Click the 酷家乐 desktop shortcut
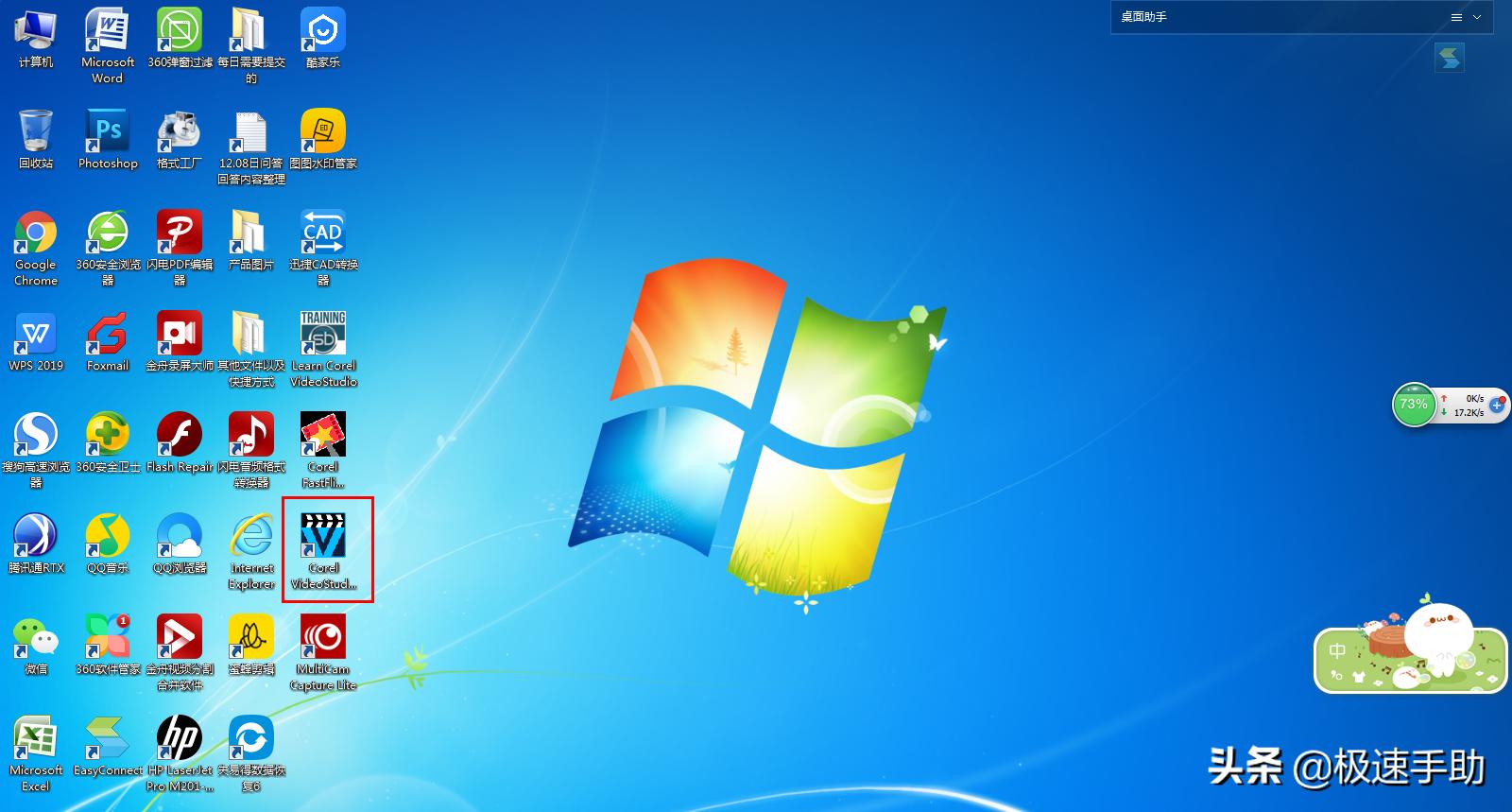 point(323,38)
